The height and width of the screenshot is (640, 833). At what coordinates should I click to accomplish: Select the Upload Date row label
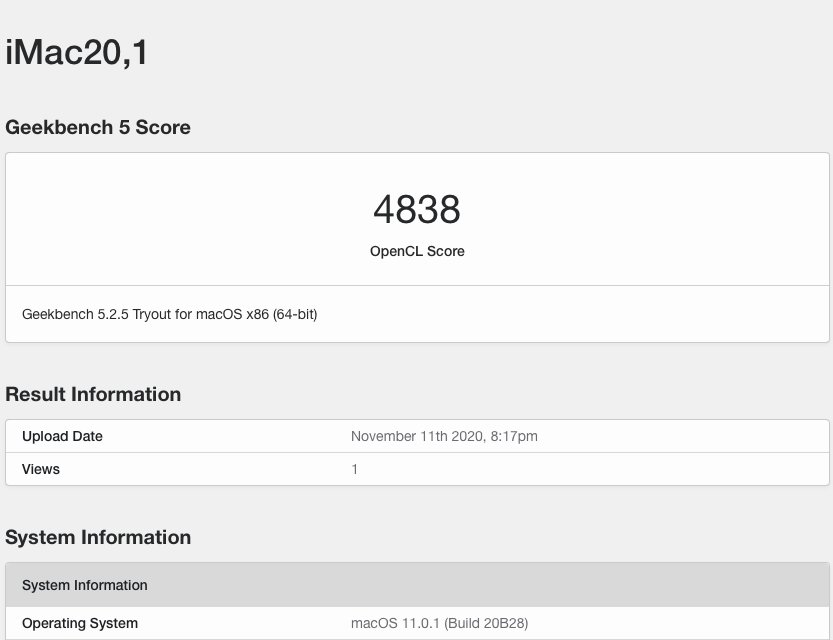coord(62,436)
